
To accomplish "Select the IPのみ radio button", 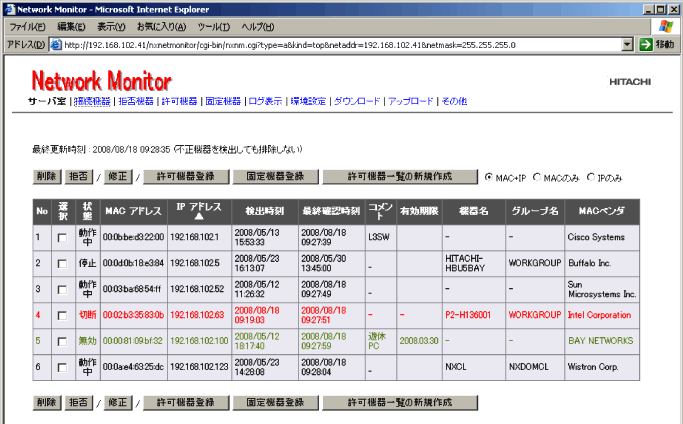I will [x=591, y=177].
